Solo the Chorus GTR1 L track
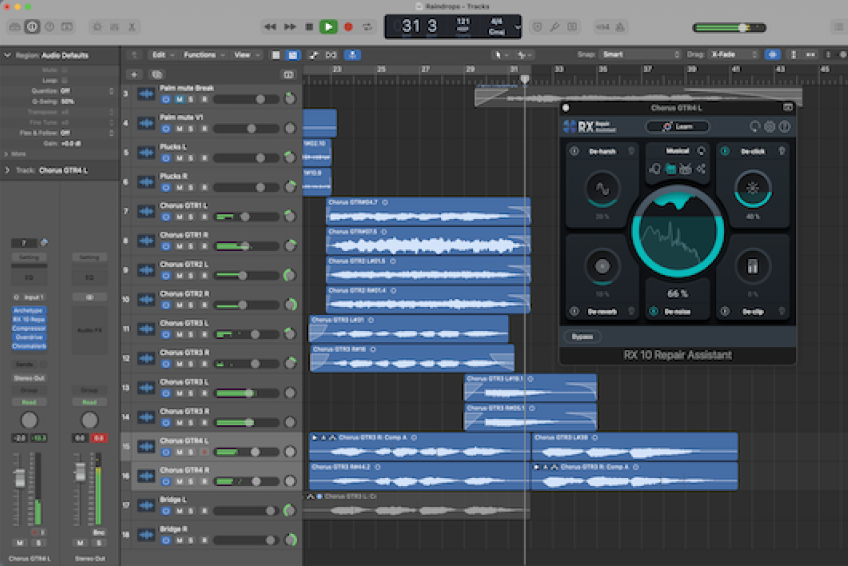 [x=191, y=217]
